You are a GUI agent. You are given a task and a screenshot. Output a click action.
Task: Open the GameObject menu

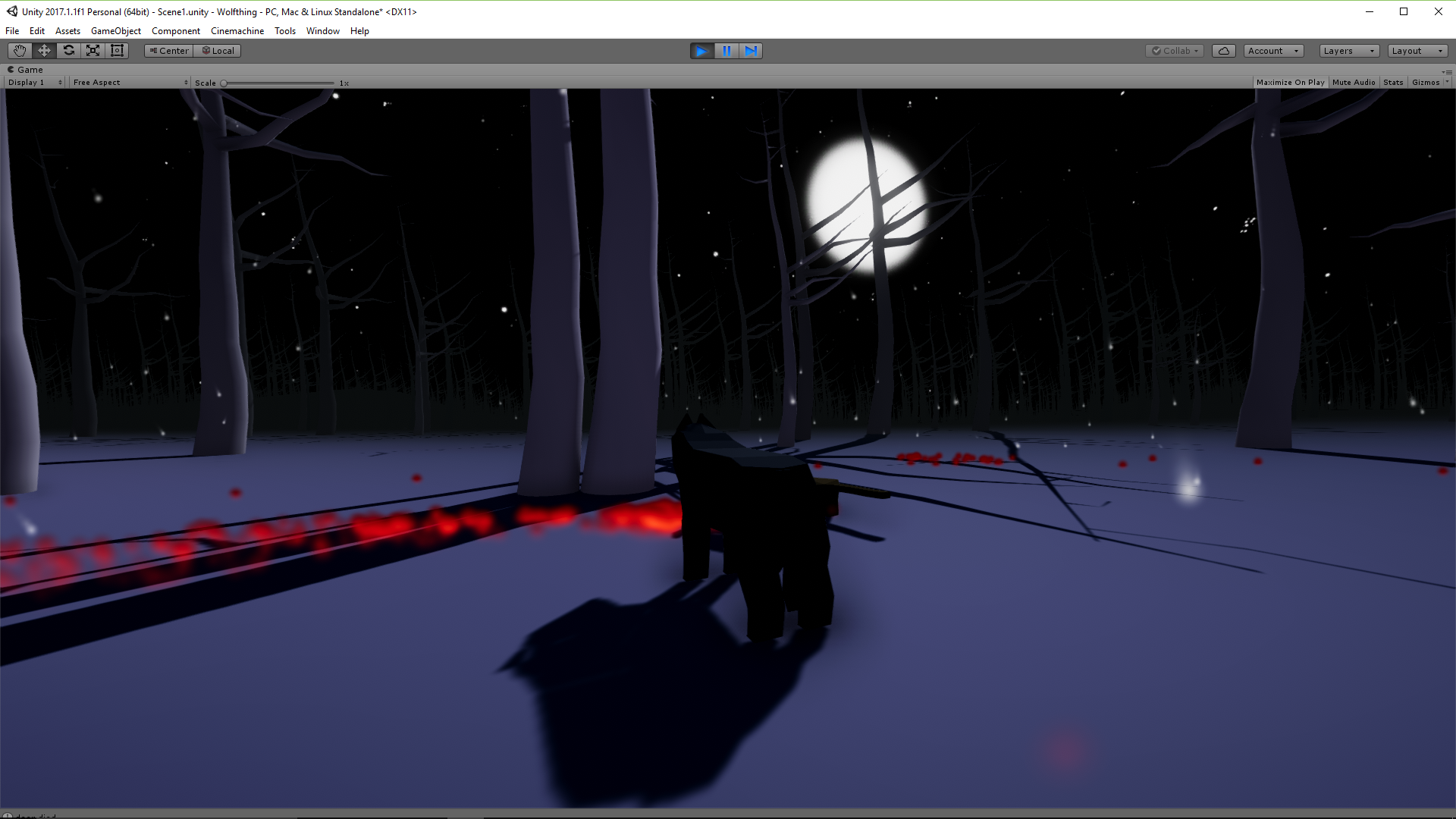(x=115, y=31)
